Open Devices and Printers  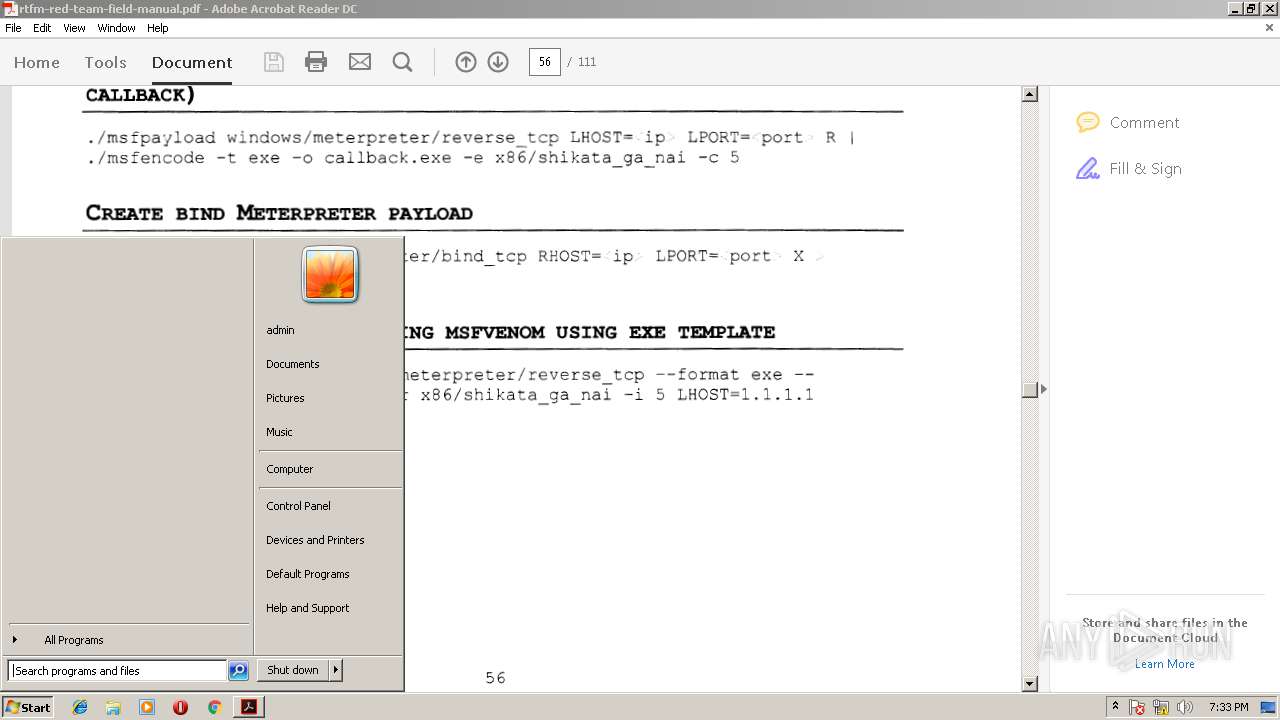(x=315, y=540)
